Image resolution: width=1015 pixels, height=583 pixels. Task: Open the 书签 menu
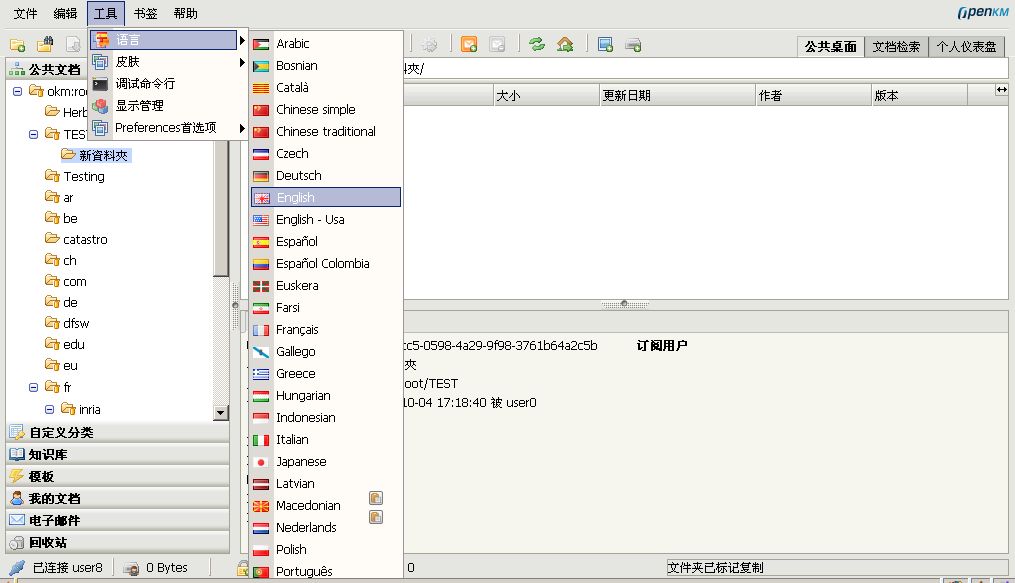pos(146,14)
